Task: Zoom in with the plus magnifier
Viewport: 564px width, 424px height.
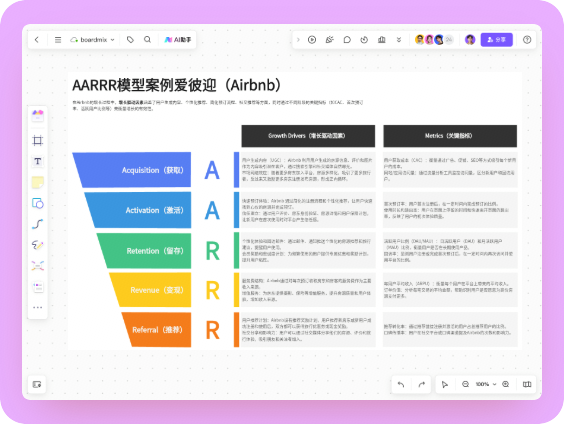Action: 506,384
